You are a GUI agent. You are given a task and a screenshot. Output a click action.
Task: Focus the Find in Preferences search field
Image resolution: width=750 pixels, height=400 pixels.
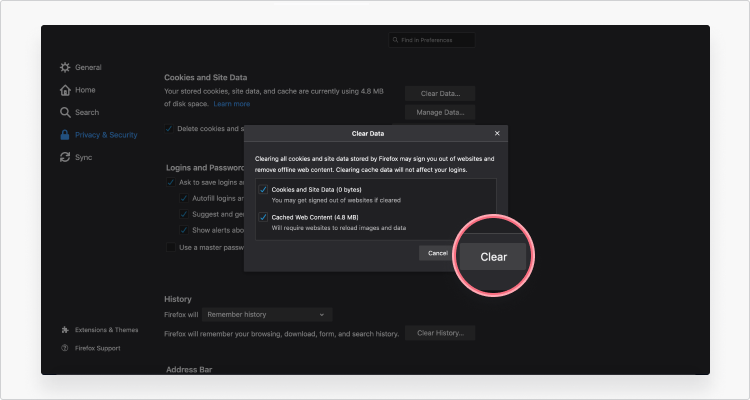pyautogui.click(x=432, y=40)
